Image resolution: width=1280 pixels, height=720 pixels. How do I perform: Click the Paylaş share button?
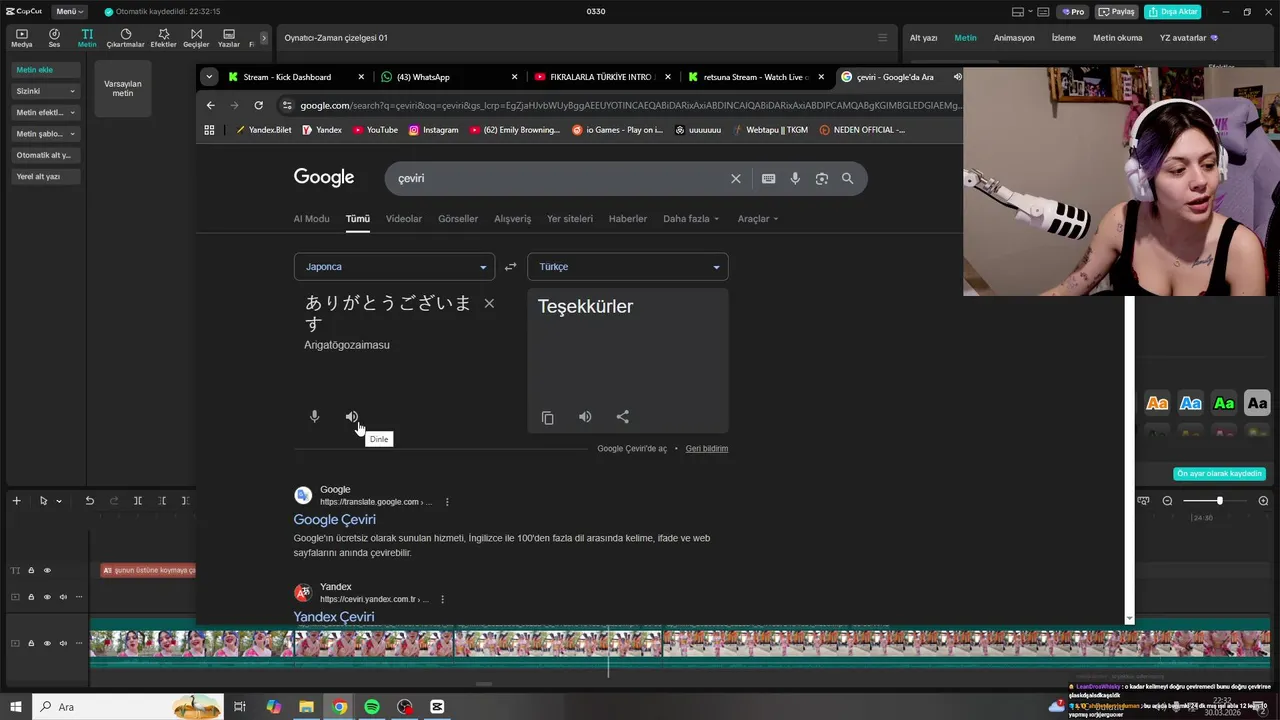pos(1117,12)
